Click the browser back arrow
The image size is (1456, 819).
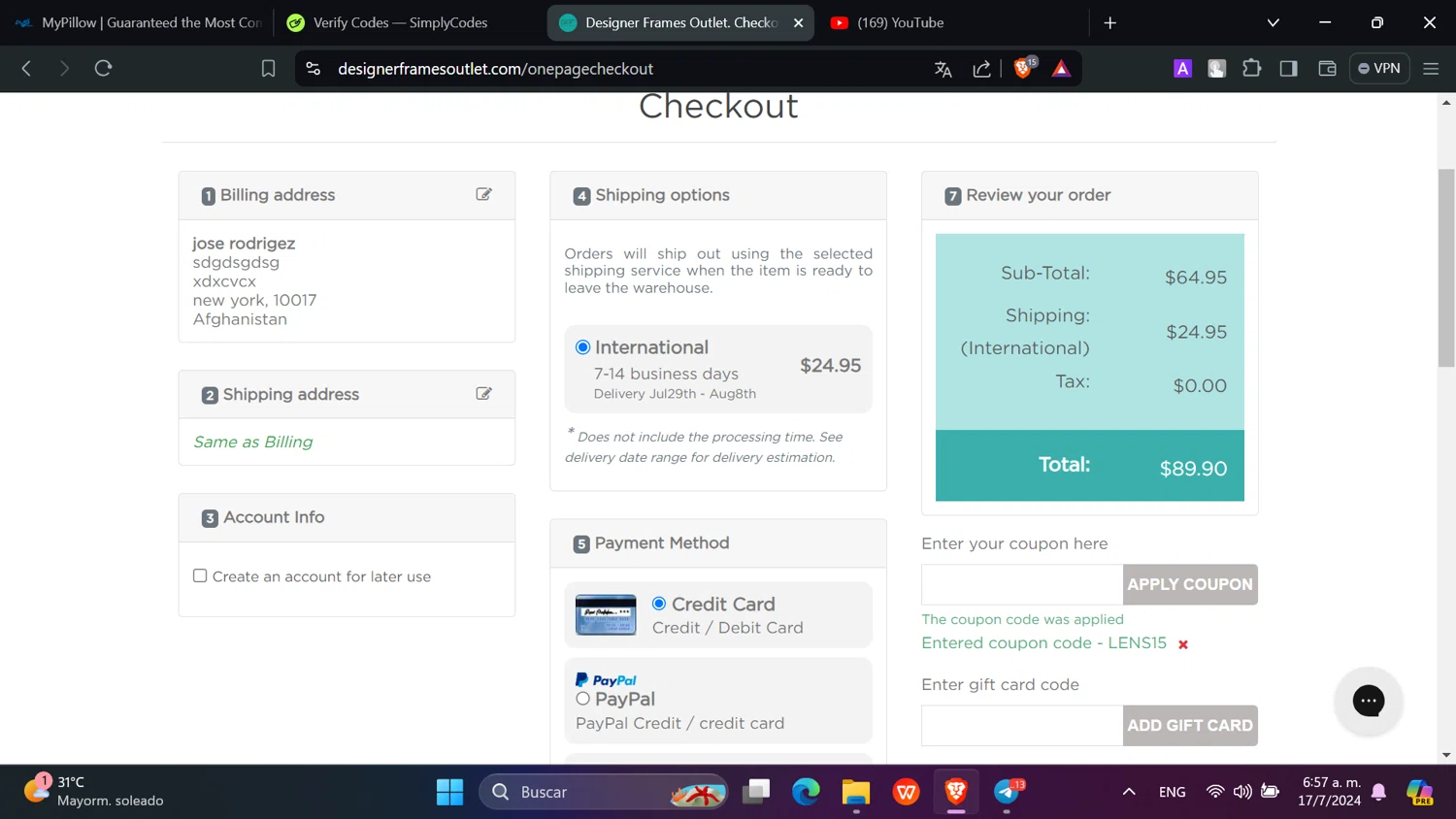coord(26,68)
